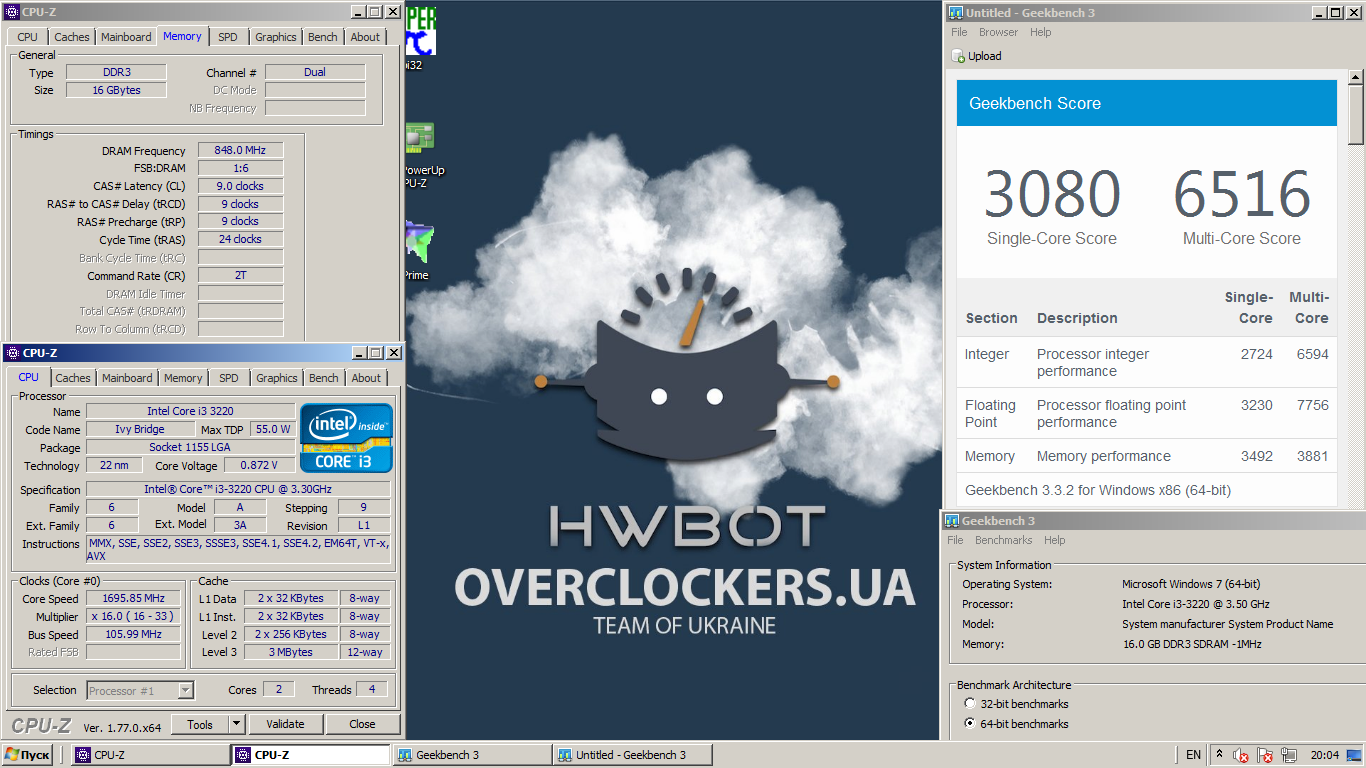
Task: Switch to Caches tab in upper CPU-Z window
Action: coord(72,37)
